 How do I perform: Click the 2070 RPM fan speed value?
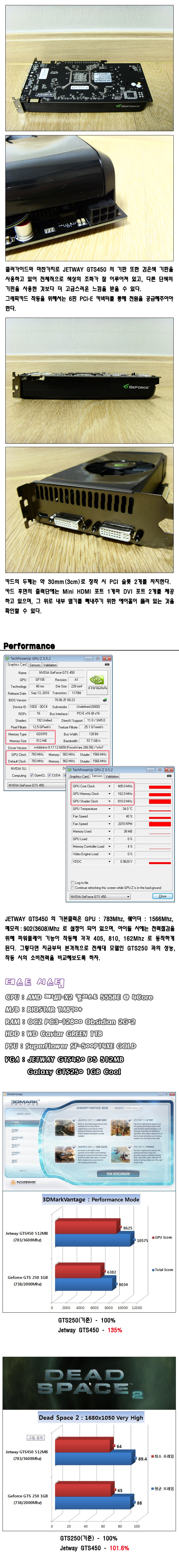pyautogui.click(x=125, y=824)
